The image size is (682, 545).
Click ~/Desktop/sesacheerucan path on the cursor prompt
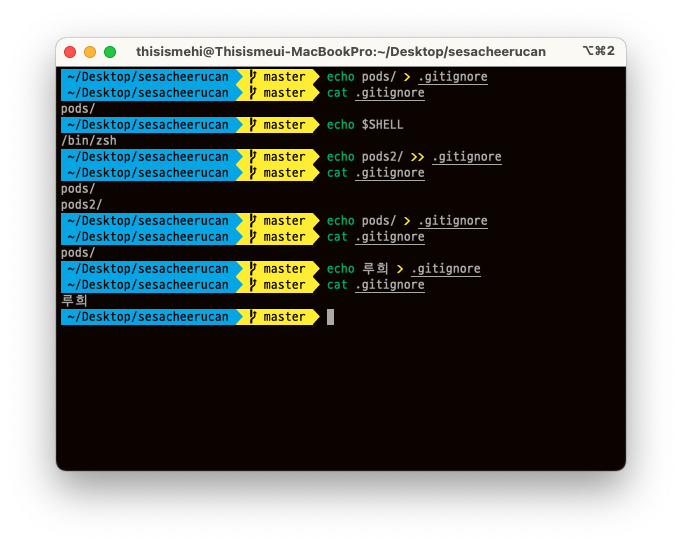pos(148,317)
